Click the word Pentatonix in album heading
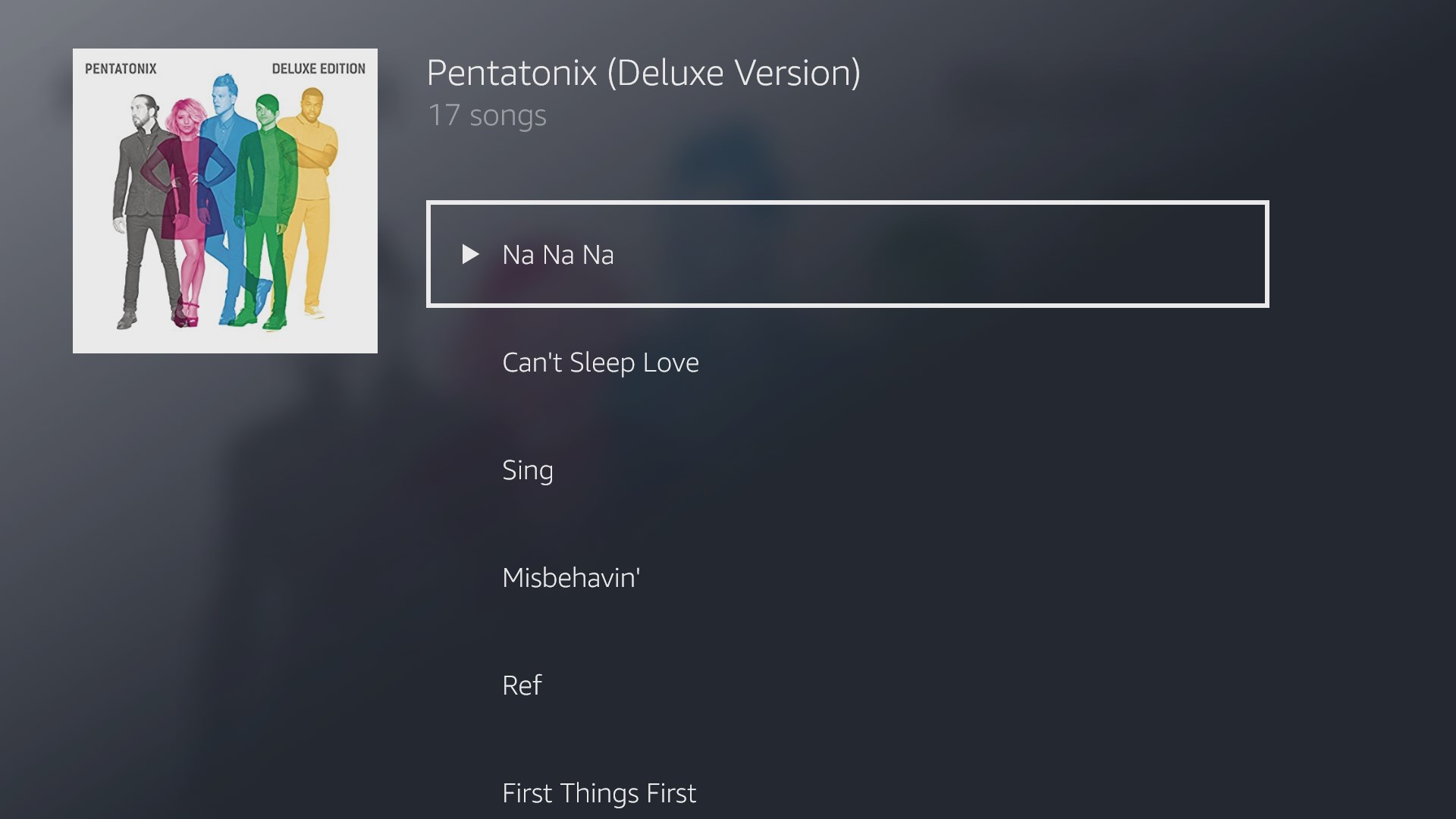This screenshot has height=819, width=1456. click(512, 73)
